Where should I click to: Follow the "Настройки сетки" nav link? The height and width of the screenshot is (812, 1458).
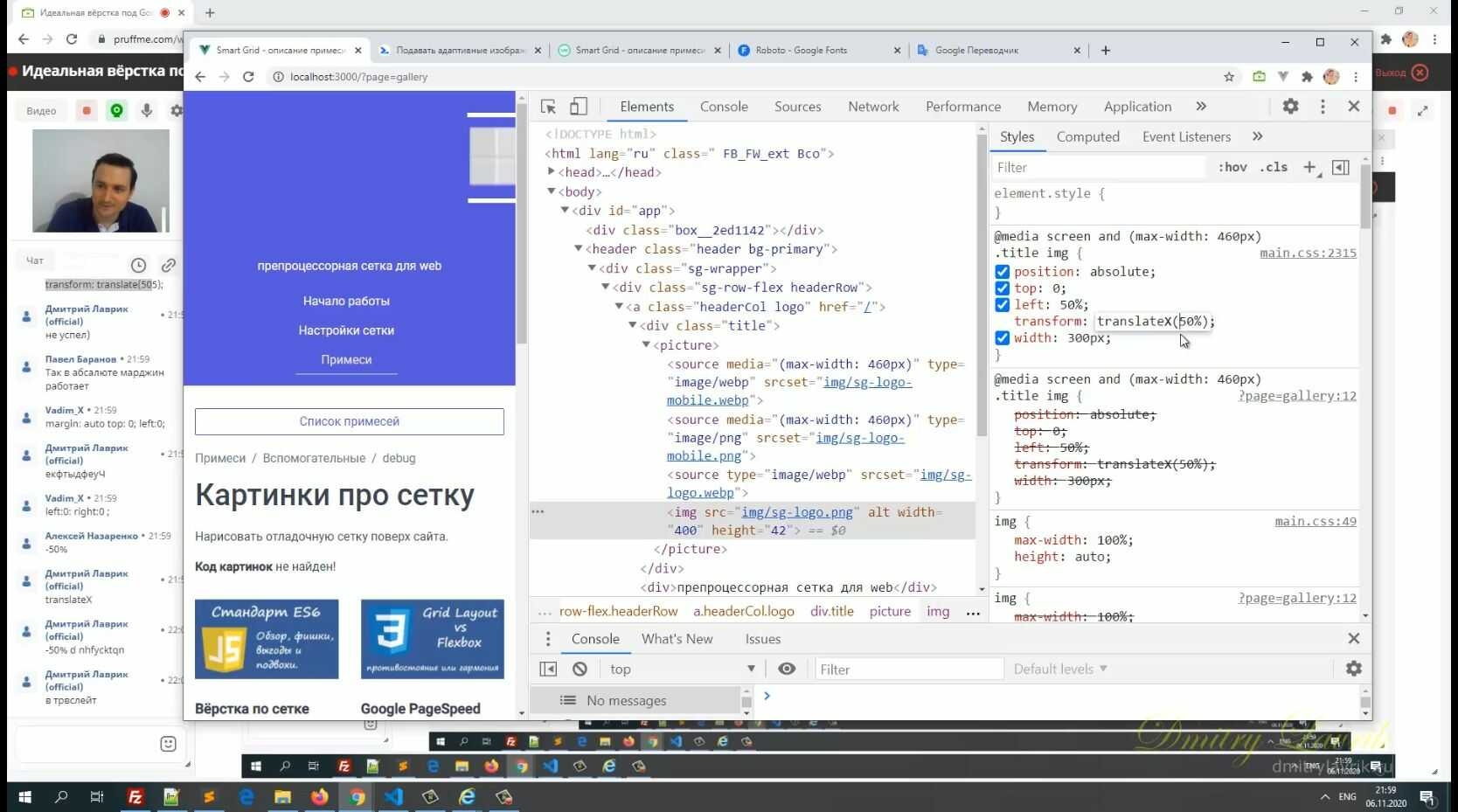(x=346, y=330)
